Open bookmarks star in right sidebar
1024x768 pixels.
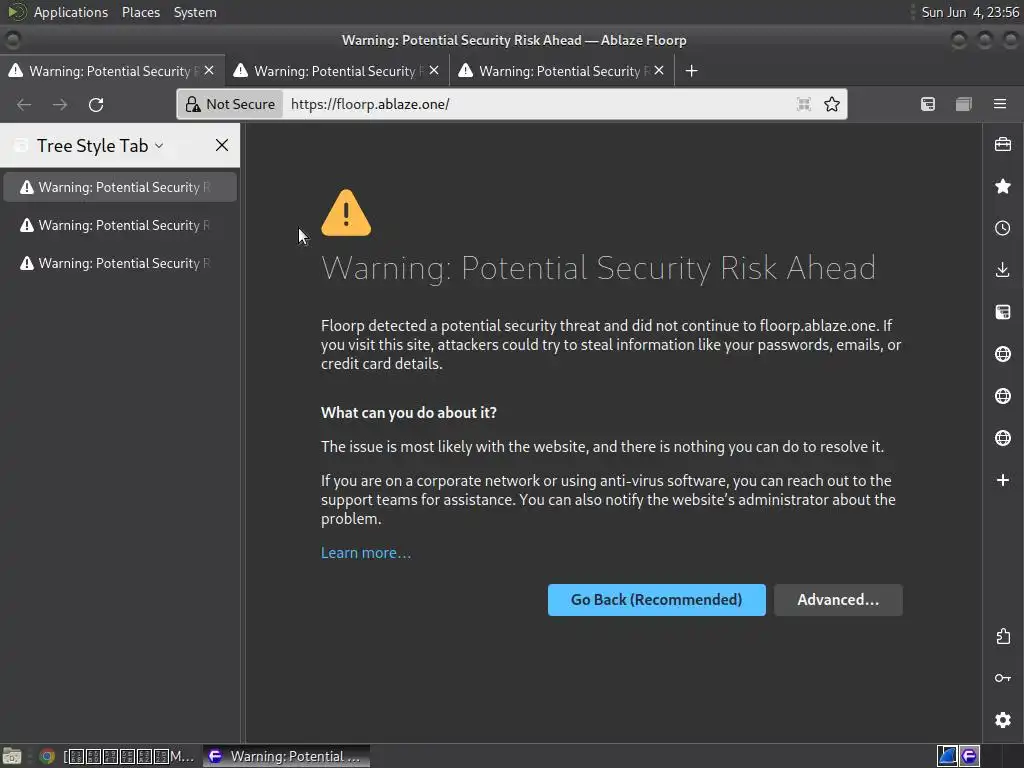[1003, 186]
